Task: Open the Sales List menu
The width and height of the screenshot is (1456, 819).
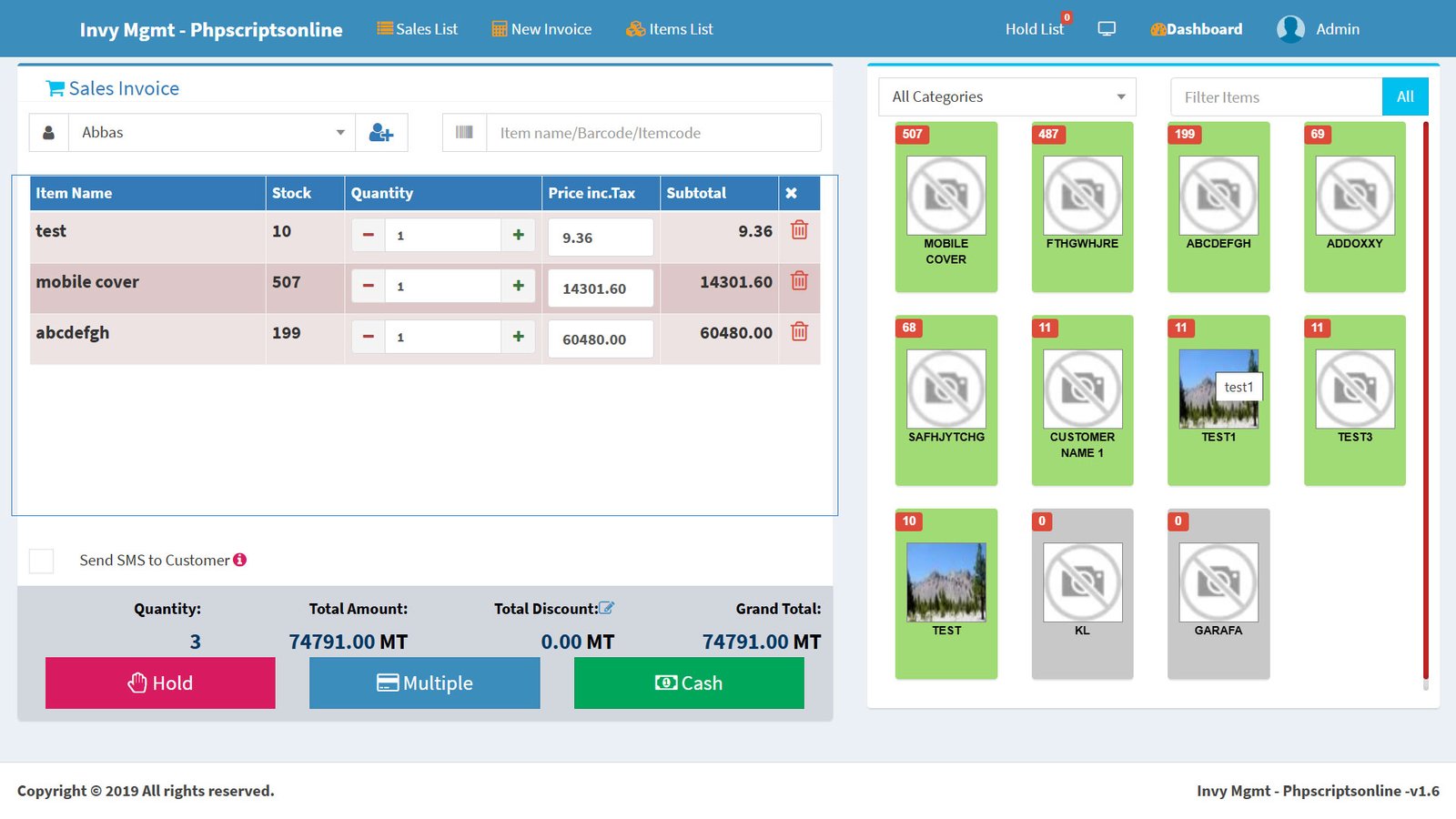Action: (x=418, y=29)
